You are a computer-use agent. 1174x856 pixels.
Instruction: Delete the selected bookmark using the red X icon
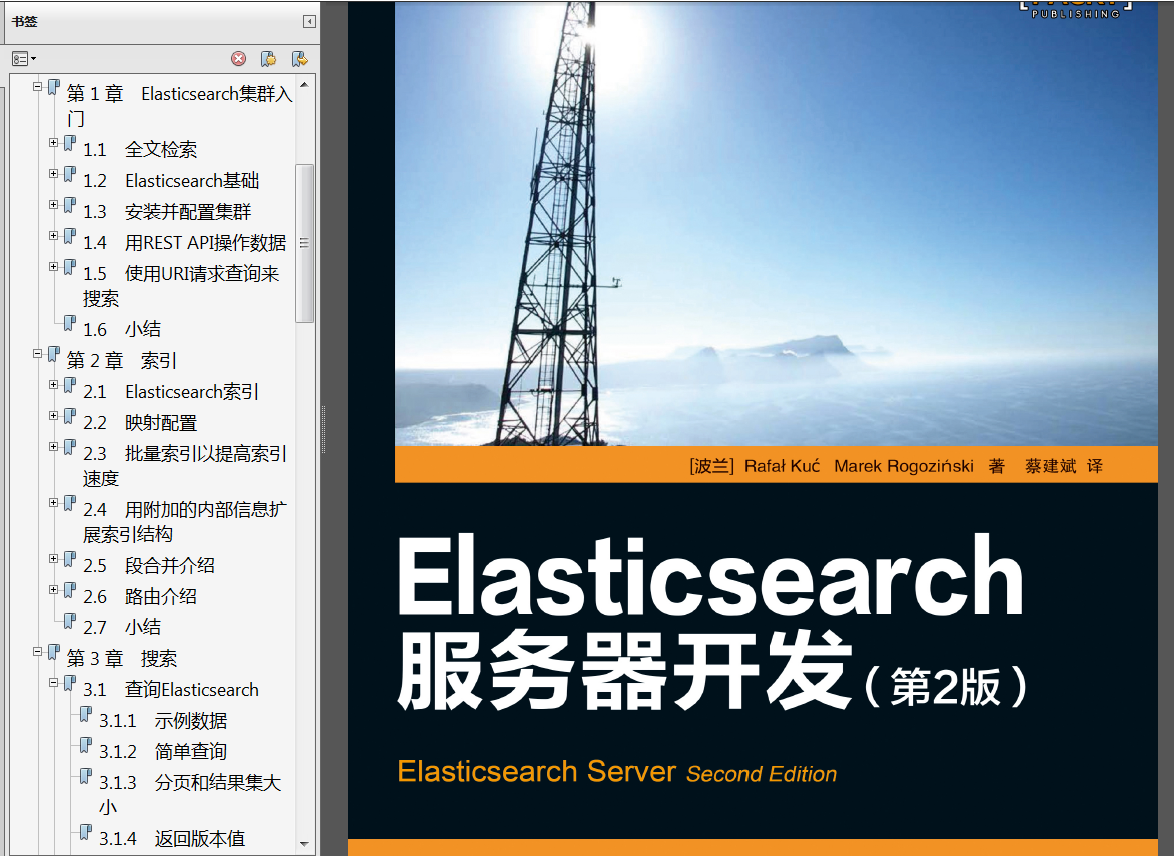(x=239, y=58)
